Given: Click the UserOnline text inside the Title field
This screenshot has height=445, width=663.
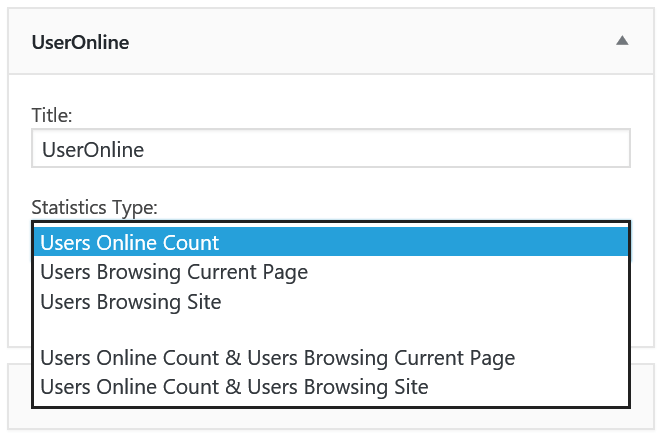Looking at the screenshot, I should (93, 150).
